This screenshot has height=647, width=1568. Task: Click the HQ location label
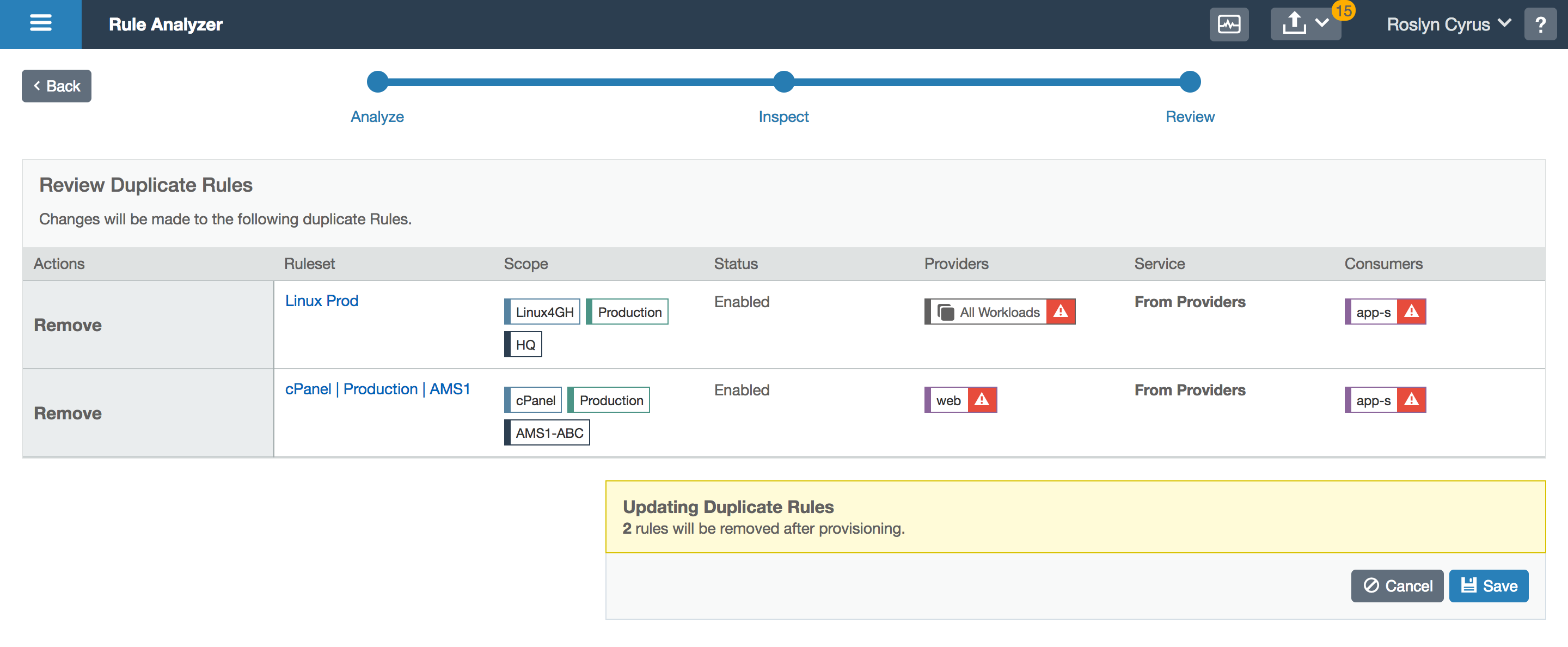tap(522, 345)
